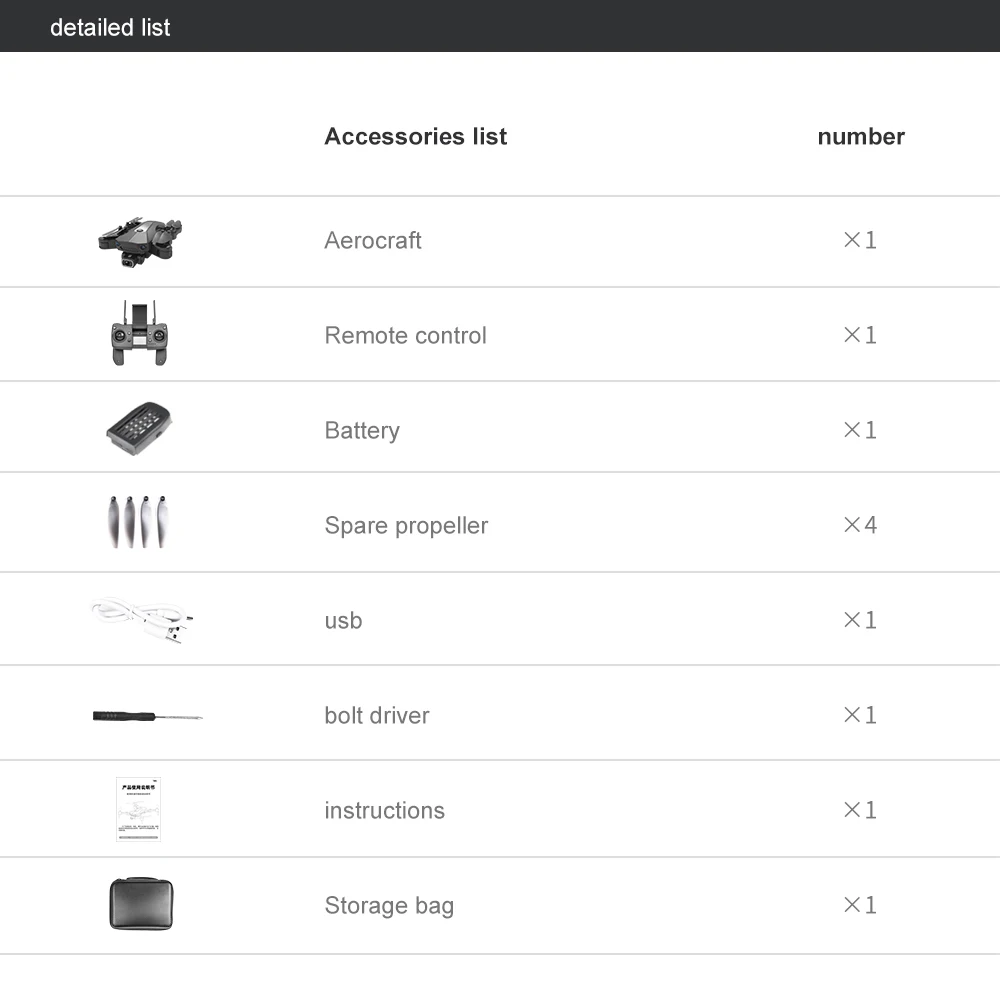Select the spare propeller blades image
The image size is (1000, 1000).
[x=138, y=522]
